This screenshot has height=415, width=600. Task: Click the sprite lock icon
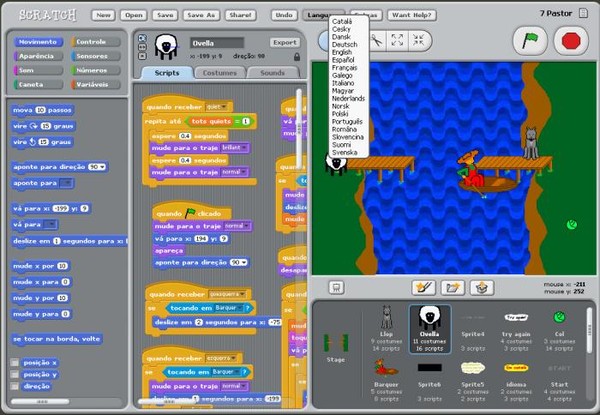click(x=297, y=57)
